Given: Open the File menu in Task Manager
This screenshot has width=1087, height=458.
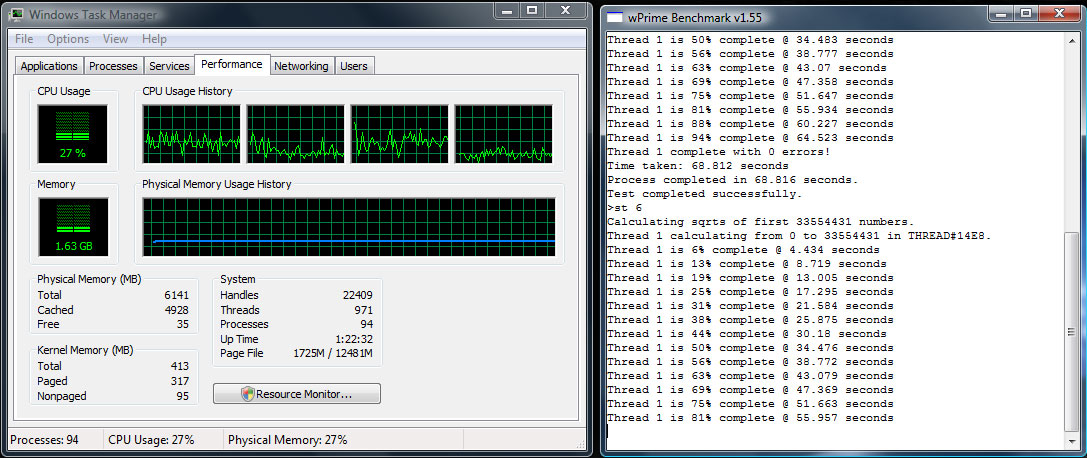Looking at the screenshot, I should 24,39.
